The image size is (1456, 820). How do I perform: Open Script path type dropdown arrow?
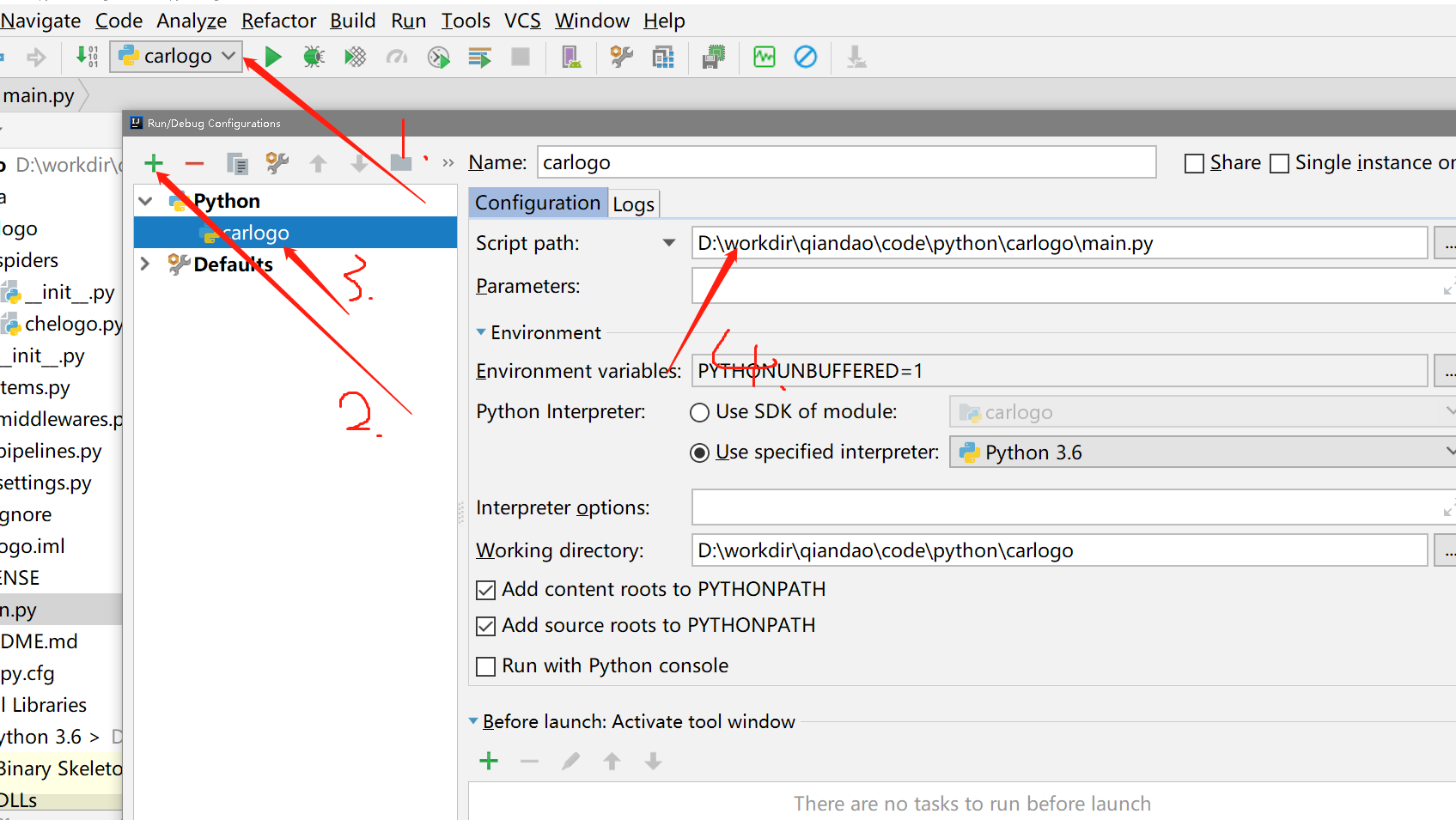(x=669, y=243)
